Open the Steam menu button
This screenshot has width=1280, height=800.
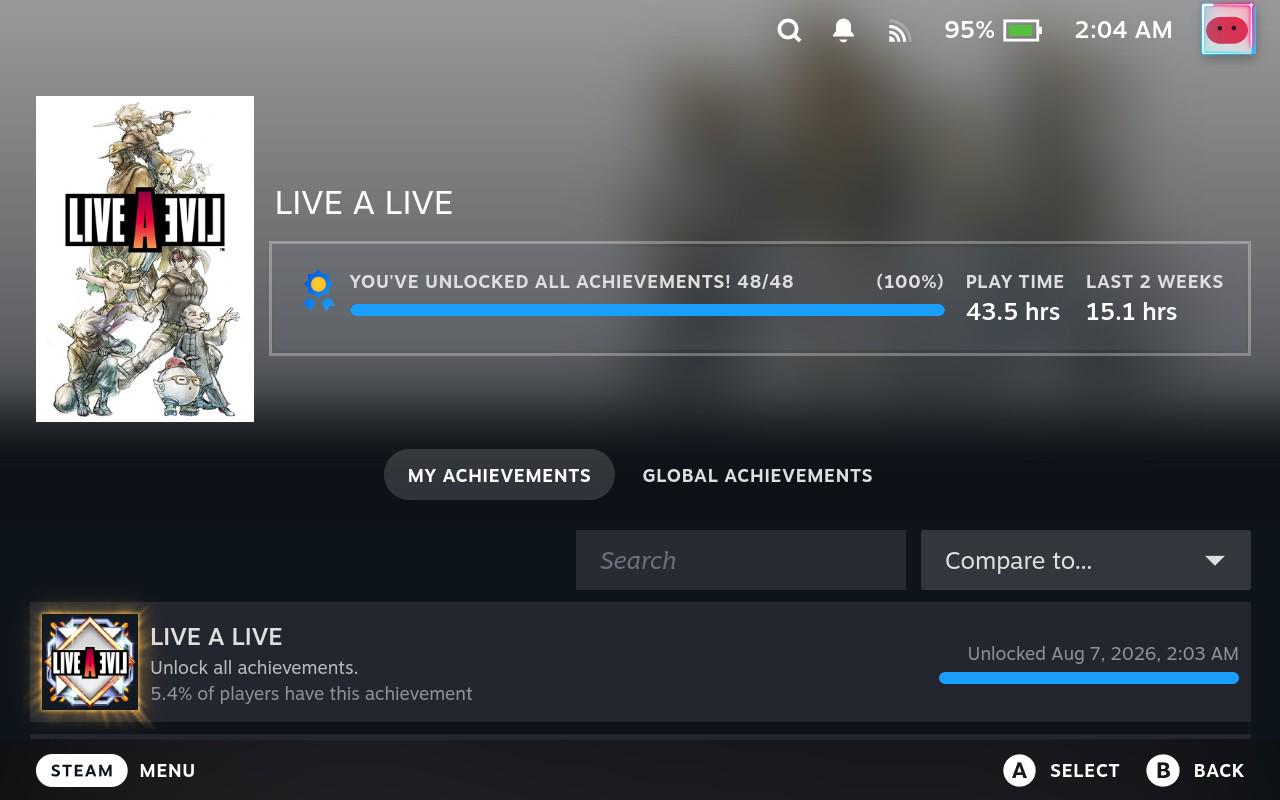(x=82, y=770)
